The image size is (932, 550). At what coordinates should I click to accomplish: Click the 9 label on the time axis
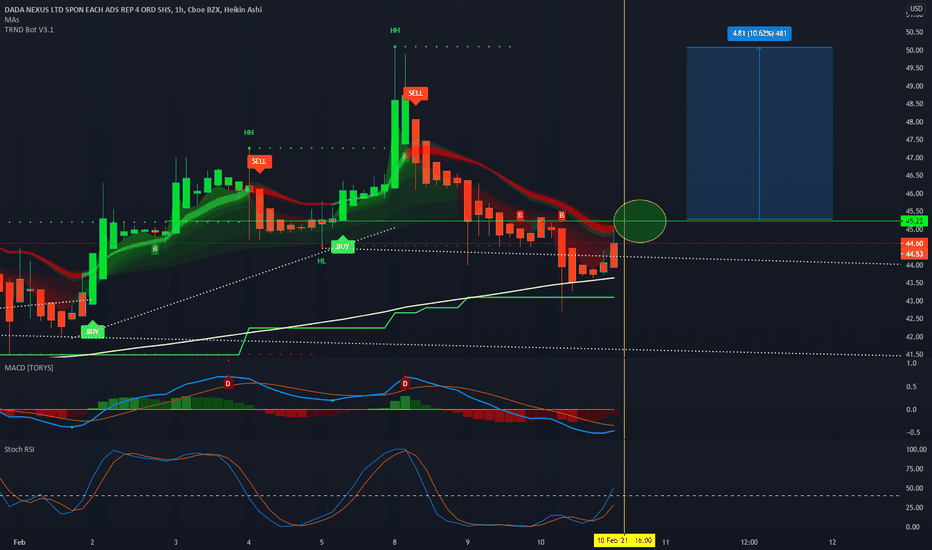468,542
